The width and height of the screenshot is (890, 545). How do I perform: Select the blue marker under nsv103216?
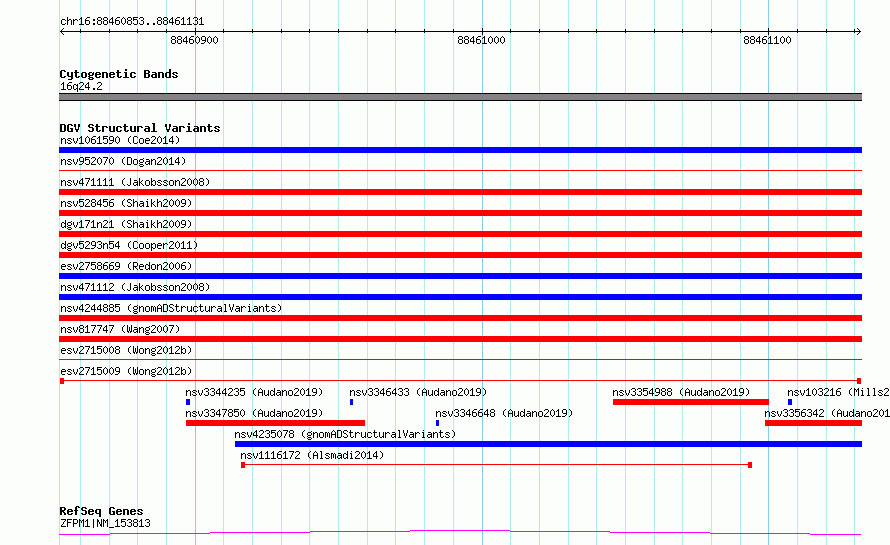pos(790,402)
